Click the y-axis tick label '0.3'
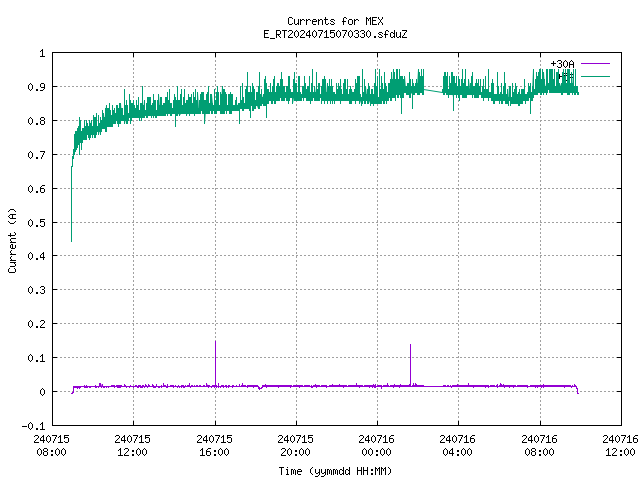 click(x=36, y=290)
